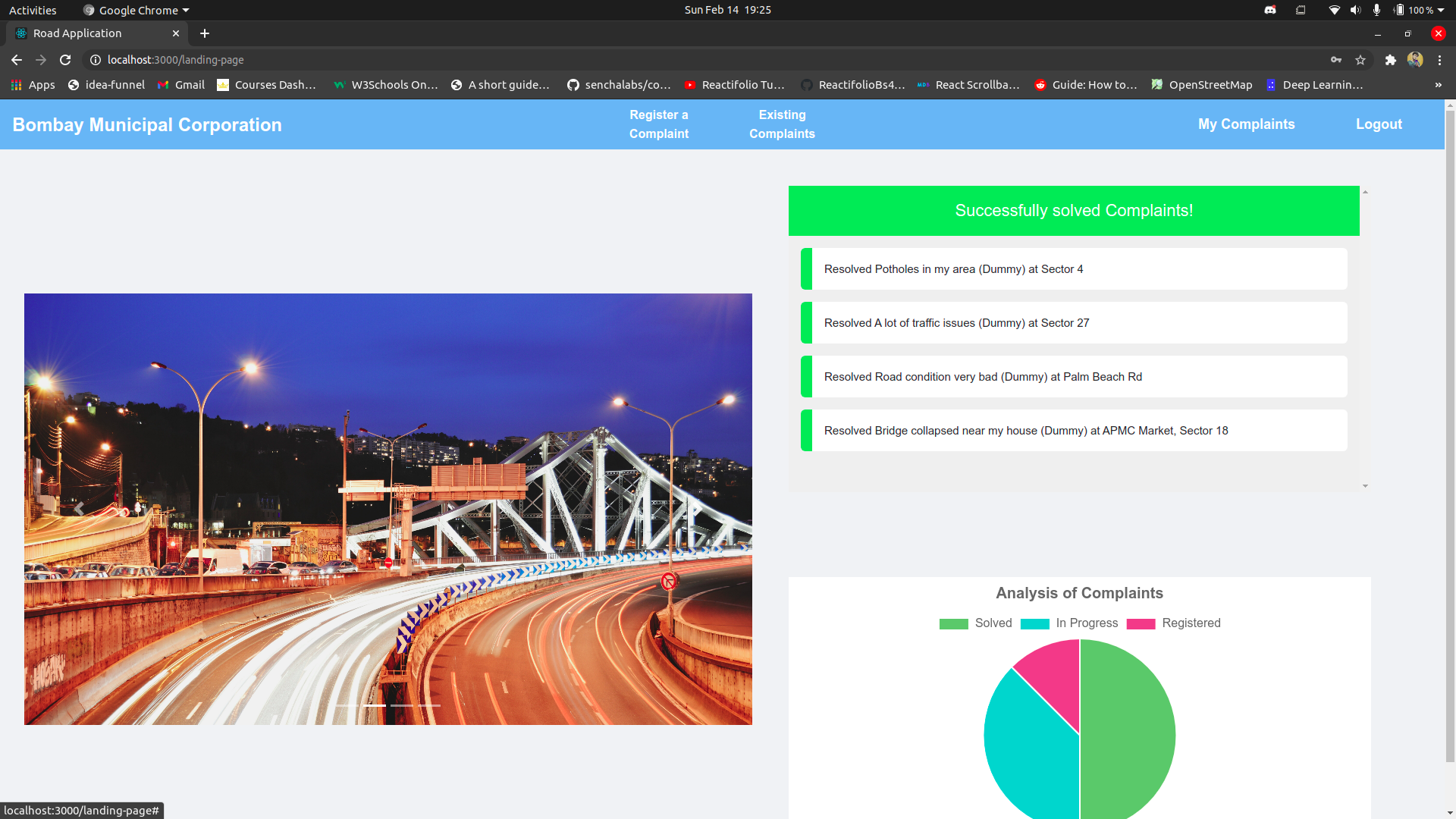This screenshot has width=1456, height=819.
Task: Reload the page with the refresh icon
Action: pos(65,60)
